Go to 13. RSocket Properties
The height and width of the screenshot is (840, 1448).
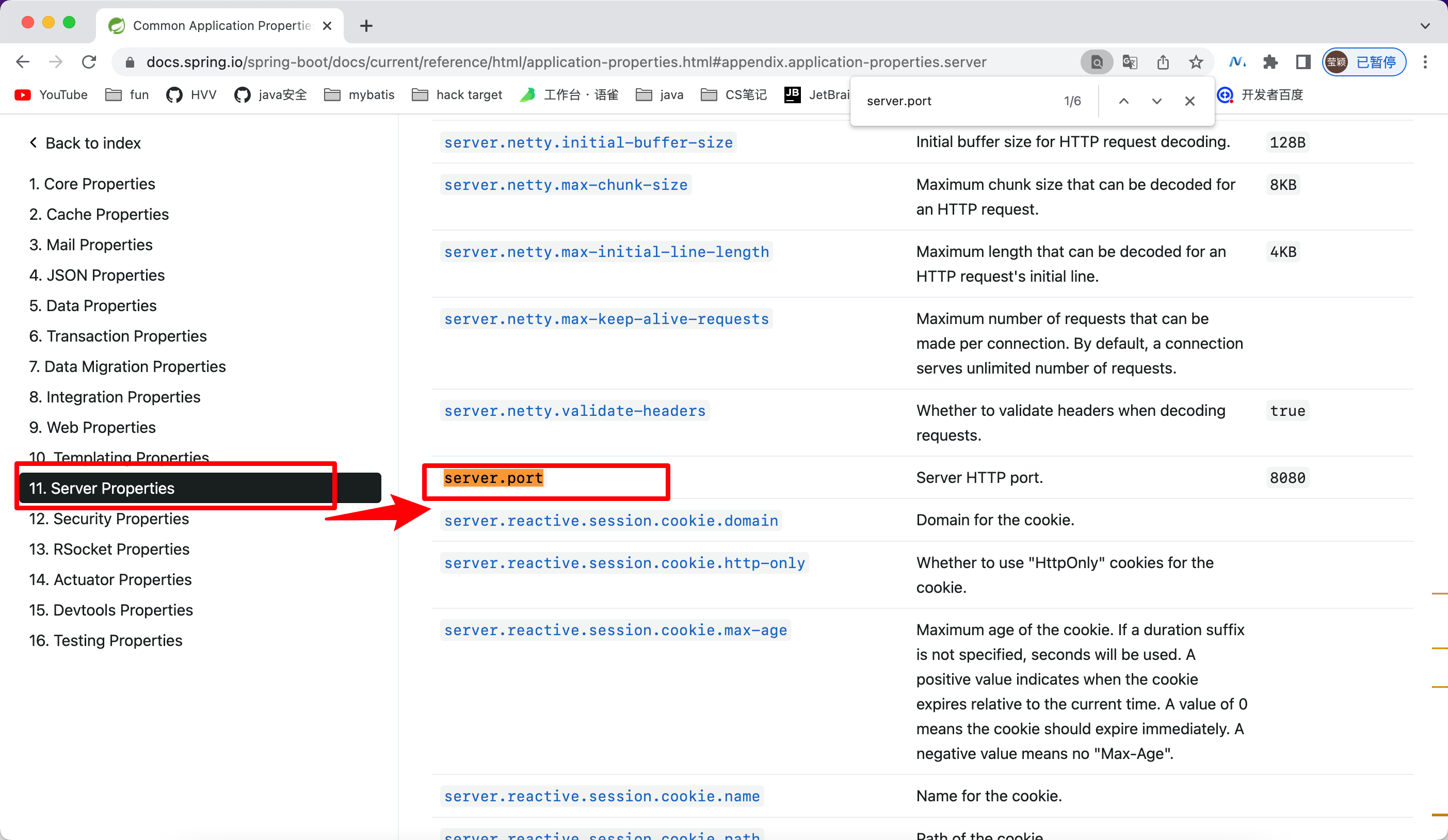109,550
